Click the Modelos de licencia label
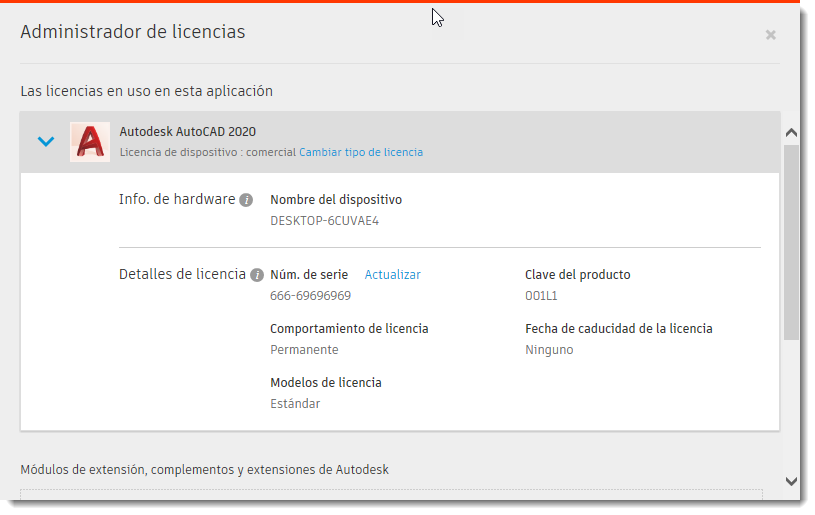This screenshot has height=515, width=815. click(326, 383)
